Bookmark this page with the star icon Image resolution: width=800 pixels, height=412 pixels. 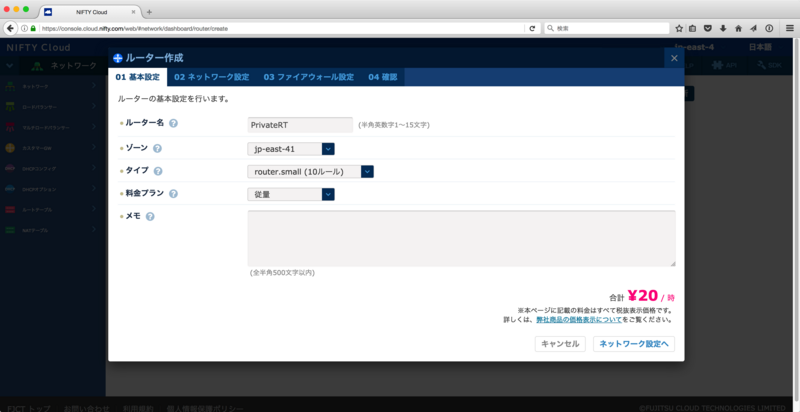(x=679, y=29)
